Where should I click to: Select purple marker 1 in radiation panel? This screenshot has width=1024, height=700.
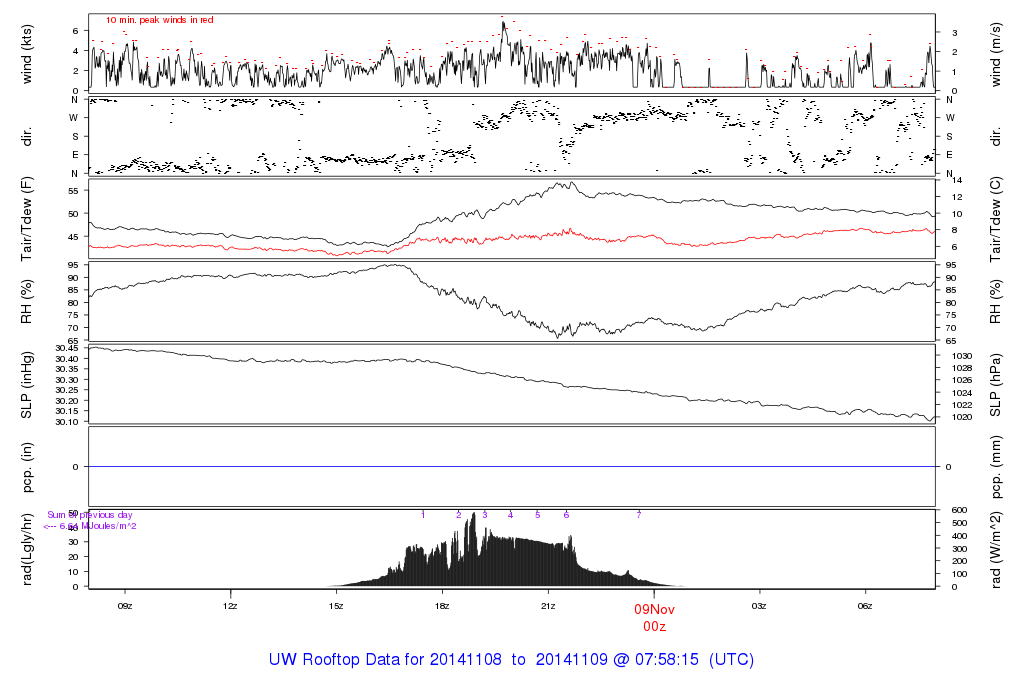click(x=423, y=515)
